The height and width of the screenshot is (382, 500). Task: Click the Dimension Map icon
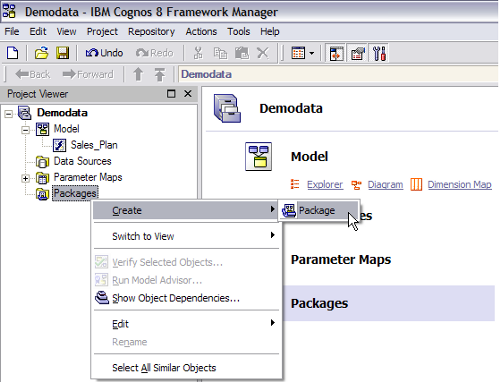coord(416,184)
